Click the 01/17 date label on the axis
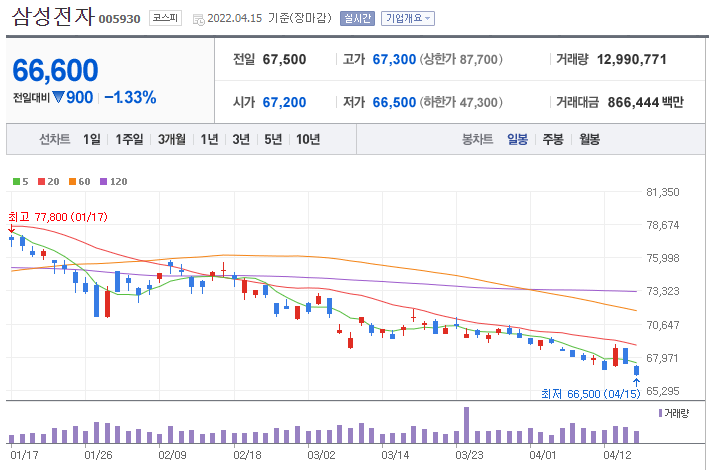The image size is (709, 470). coord(24,455)
